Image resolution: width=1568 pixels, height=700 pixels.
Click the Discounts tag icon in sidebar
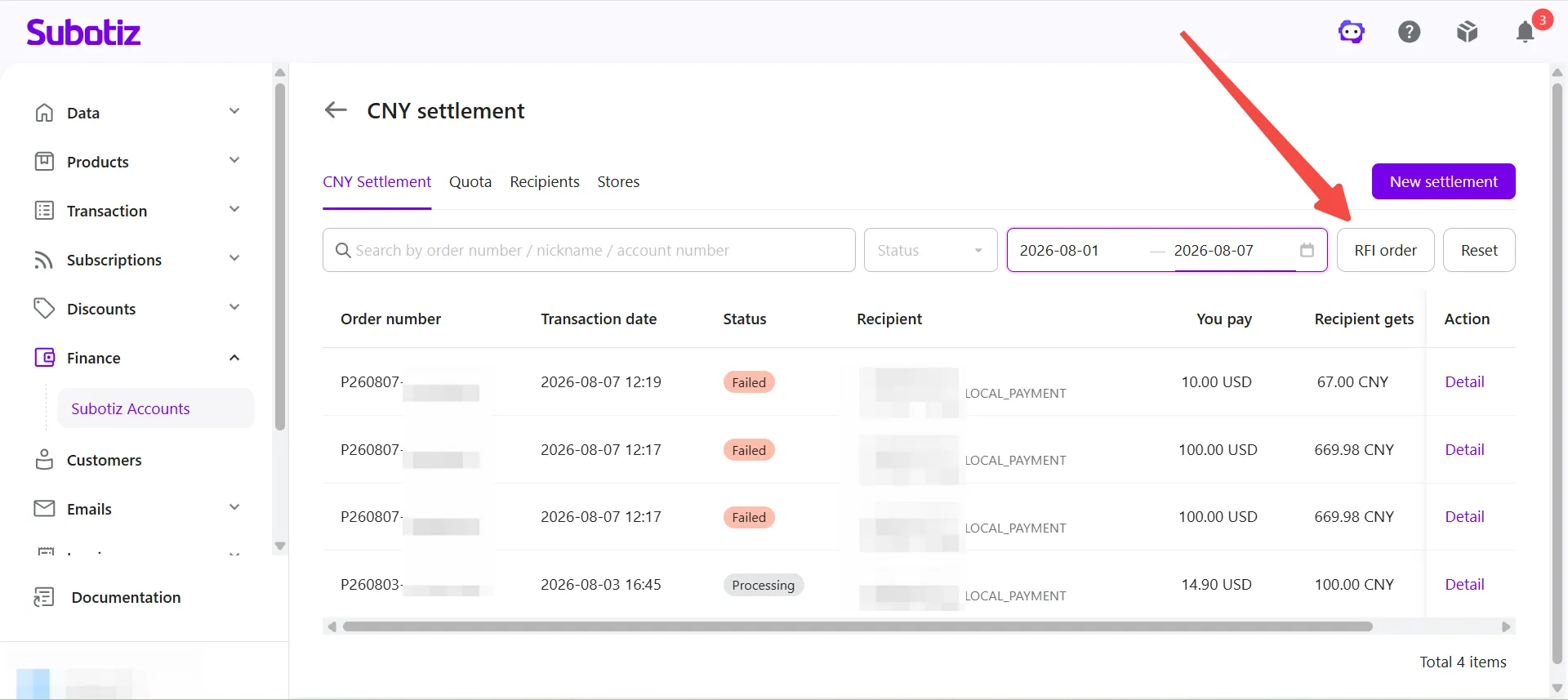pos(44,309)
